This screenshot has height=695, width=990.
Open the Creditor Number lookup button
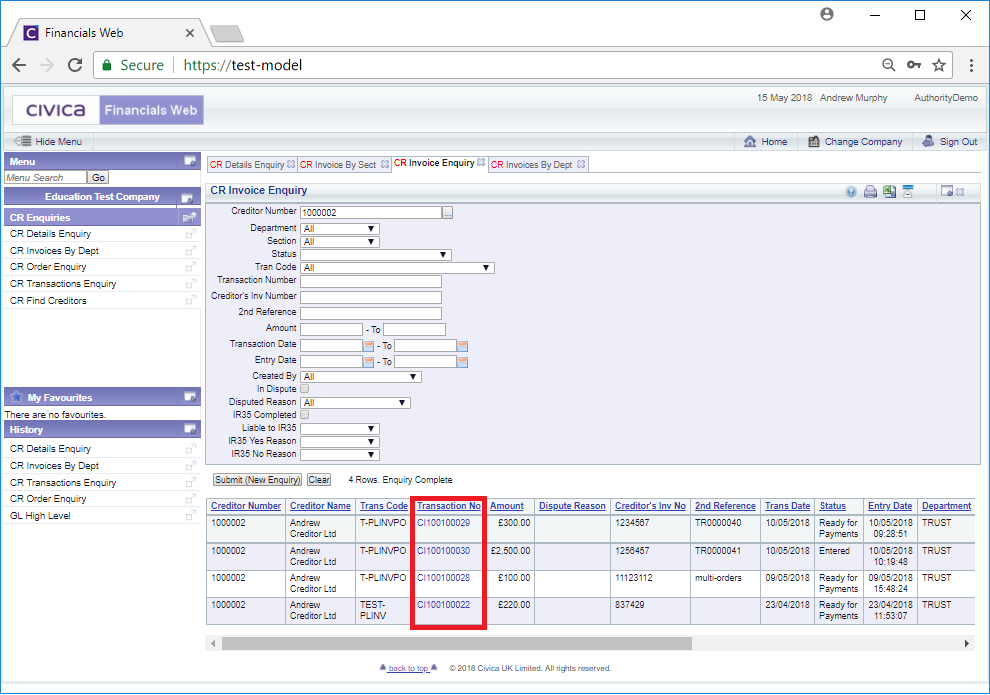447,213
